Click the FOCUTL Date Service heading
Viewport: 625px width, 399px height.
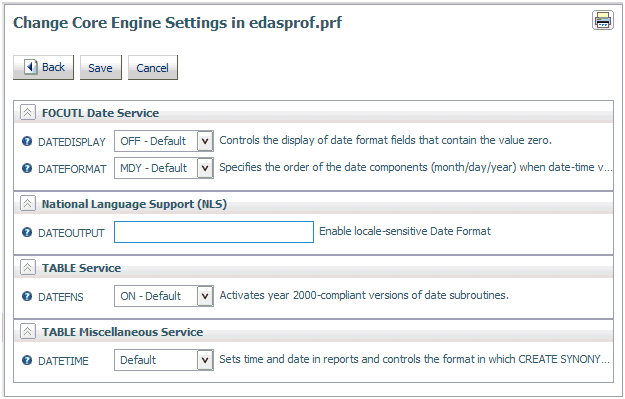100,113
